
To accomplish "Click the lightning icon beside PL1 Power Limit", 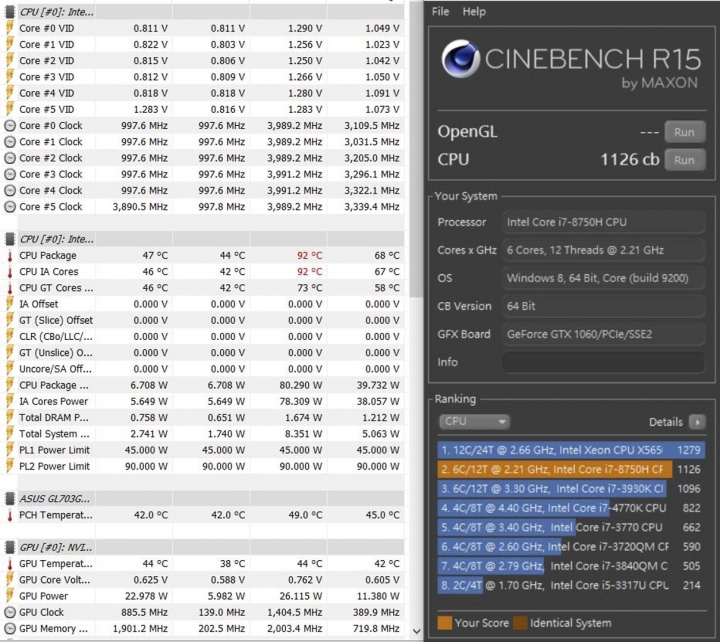I will 10,450.
